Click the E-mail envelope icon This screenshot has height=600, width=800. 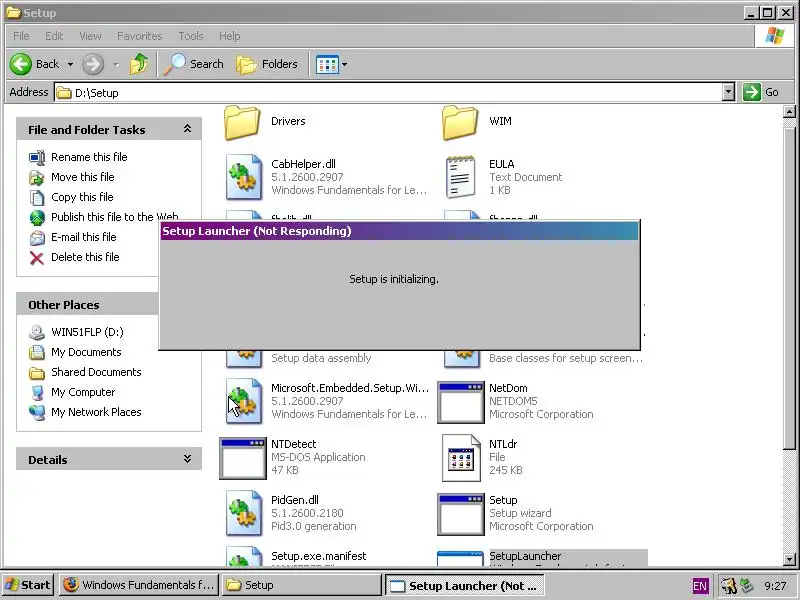37,238
